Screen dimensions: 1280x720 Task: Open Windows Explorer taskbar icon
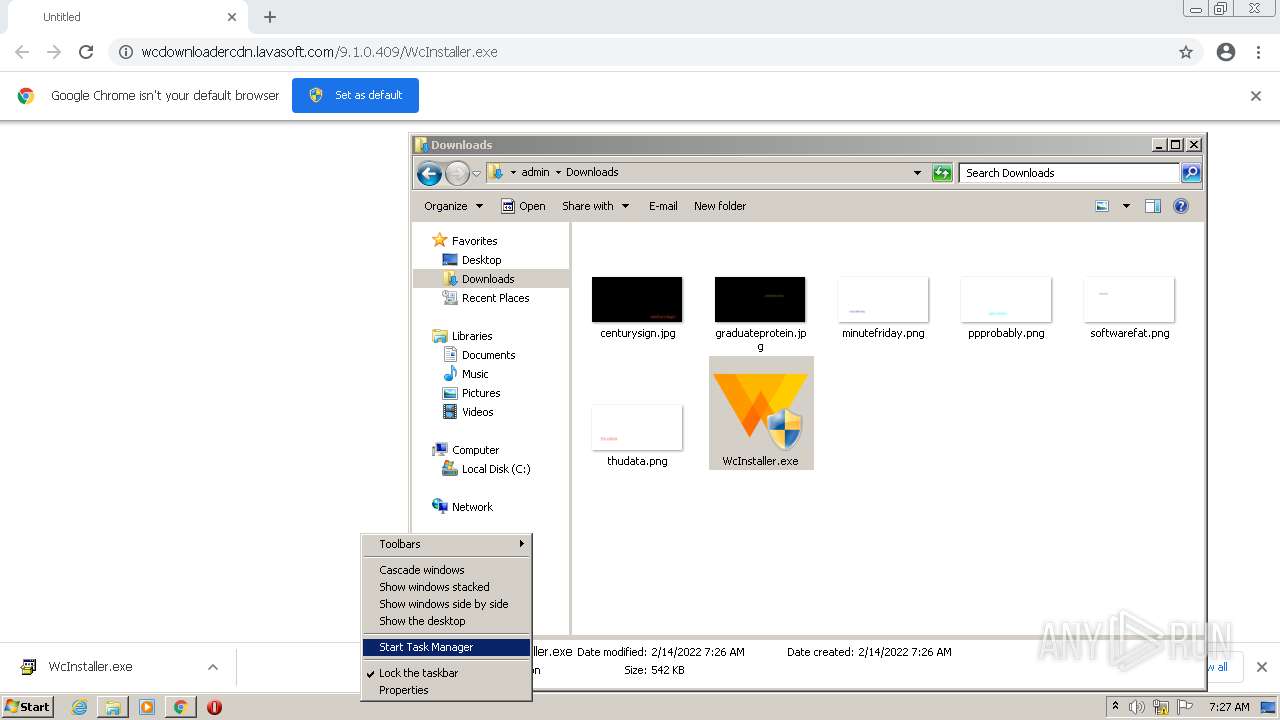[113, 707]
